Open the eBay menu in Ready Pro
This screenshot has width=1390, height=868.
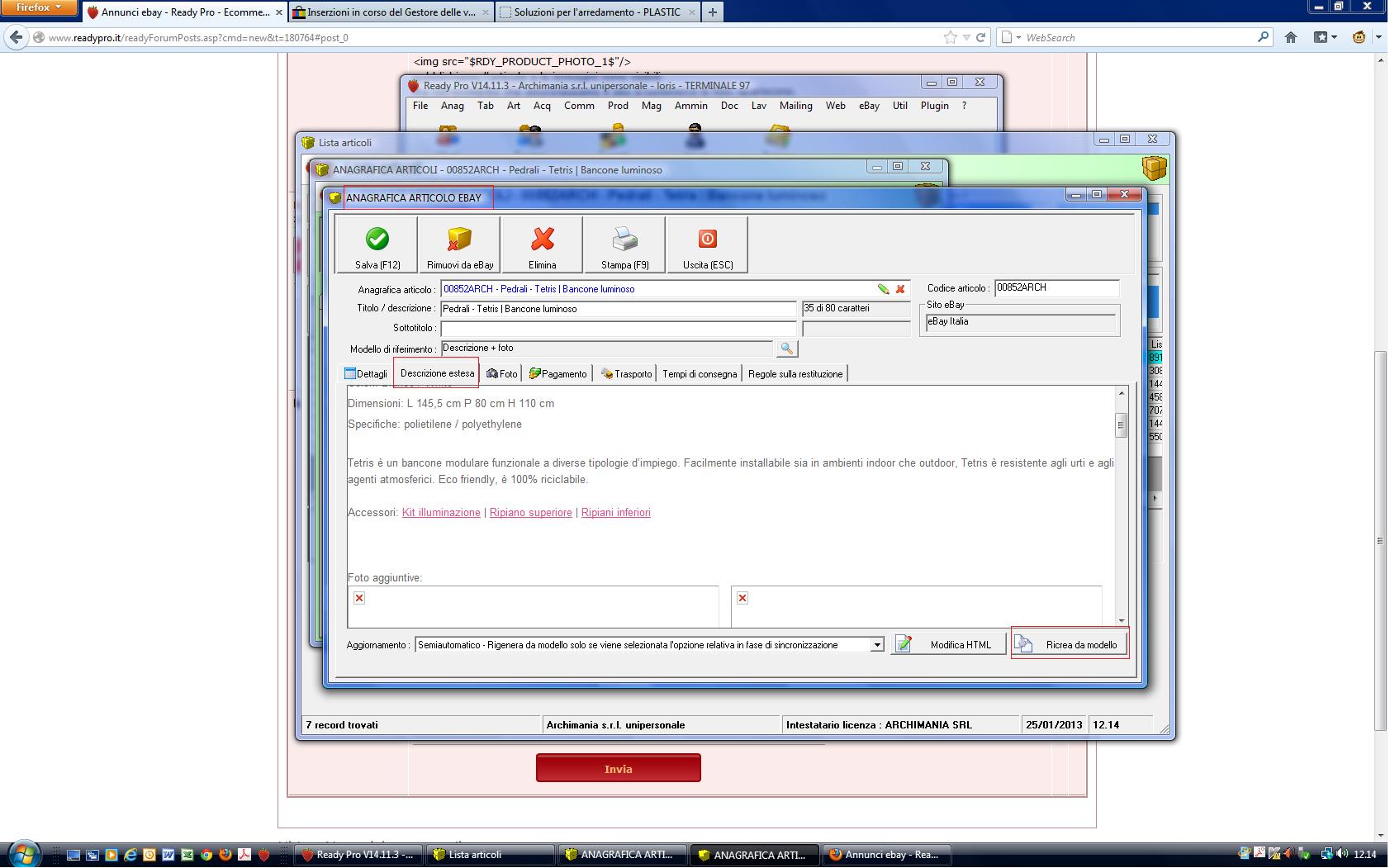pos(869,106)
